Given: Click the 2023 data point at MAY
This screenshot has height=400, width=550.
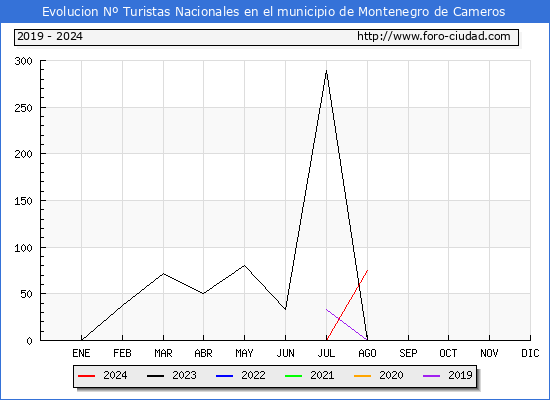Looking at the screenshot, I should (244, 265).
